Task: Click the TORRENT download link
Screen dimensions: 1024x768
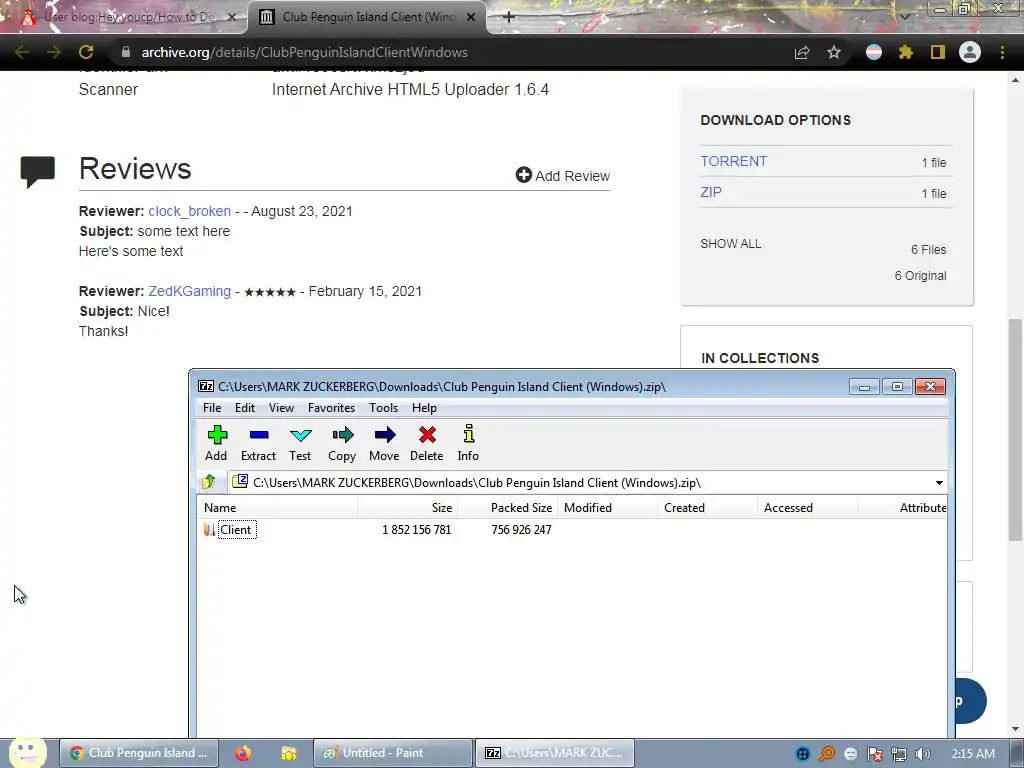Action: coord(734,161)
